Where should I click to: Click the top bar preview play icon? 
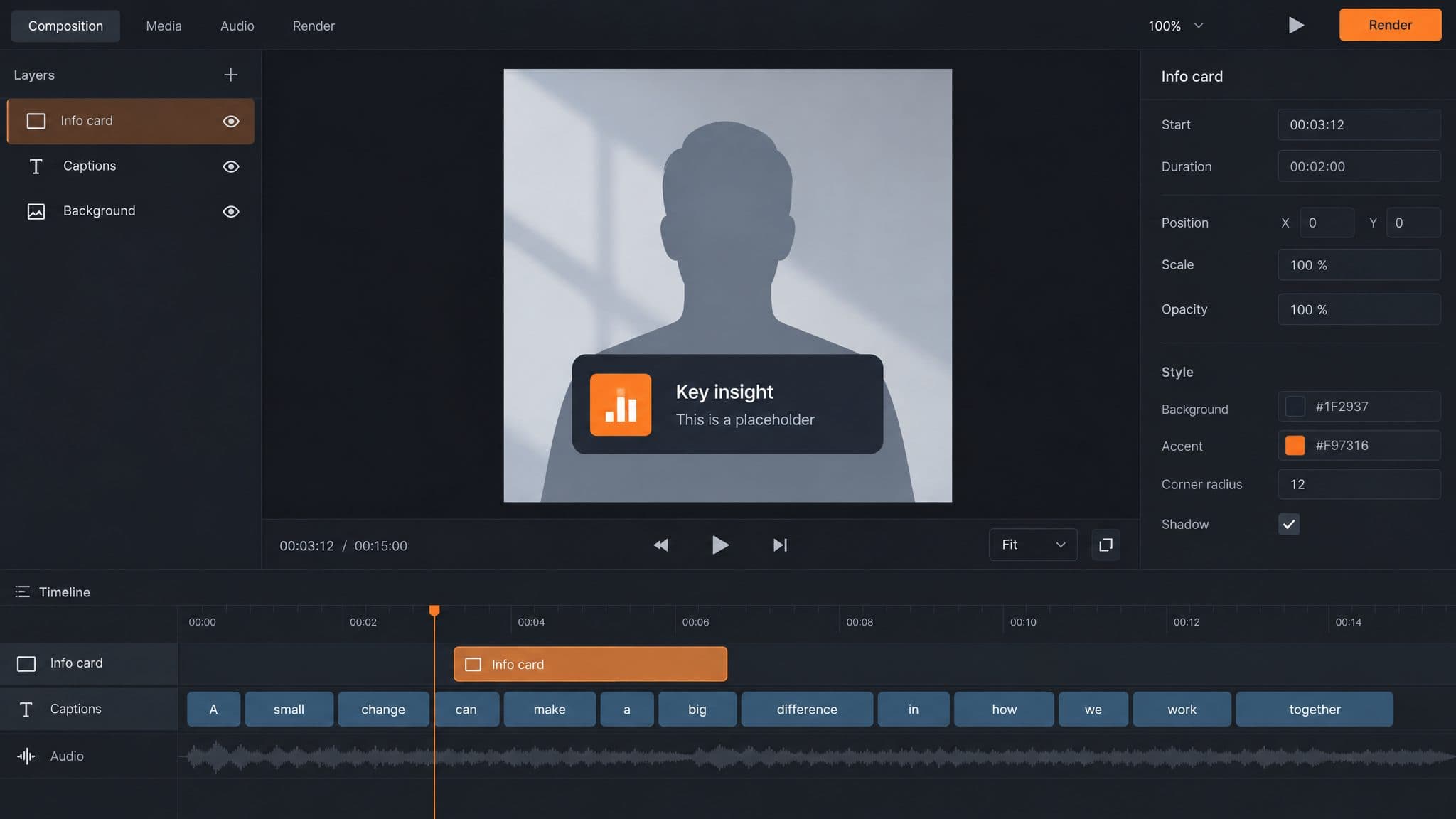(x=1296, y=26)
